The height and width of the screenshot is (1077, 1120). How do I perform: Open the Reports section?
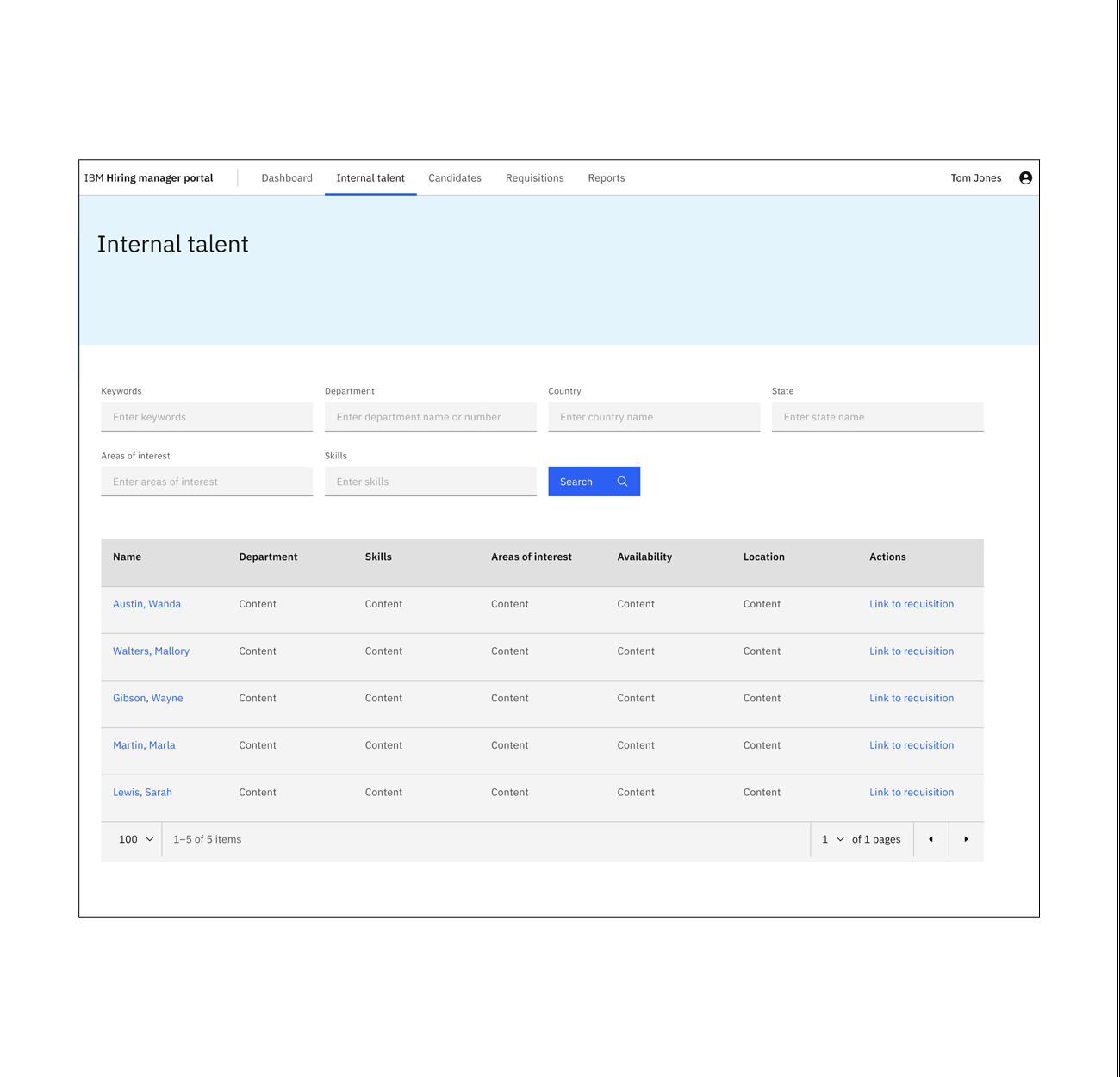606,177
